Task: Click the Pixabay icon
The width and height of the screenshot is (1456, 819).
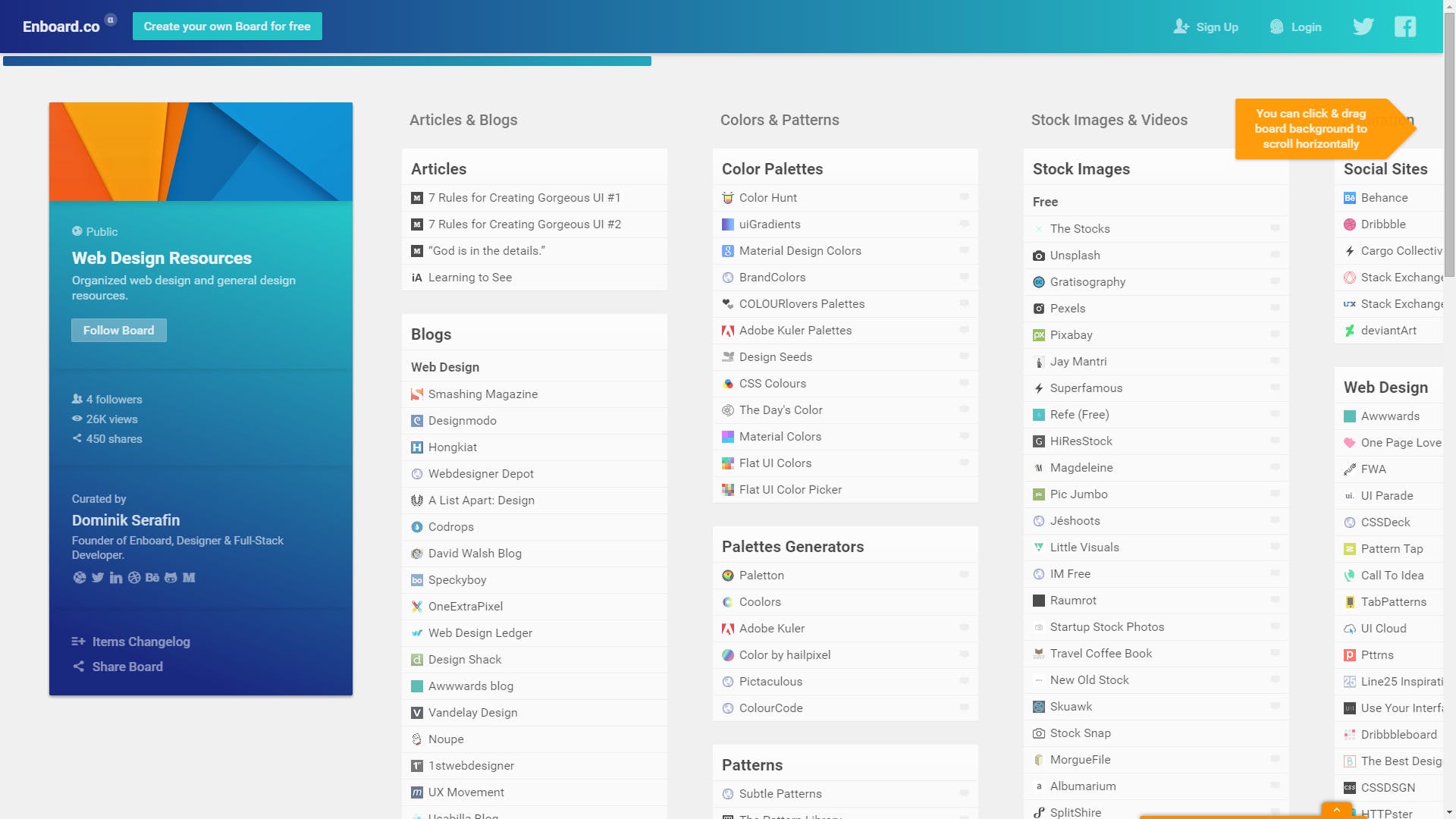Action: click(x=1039, y=335)
